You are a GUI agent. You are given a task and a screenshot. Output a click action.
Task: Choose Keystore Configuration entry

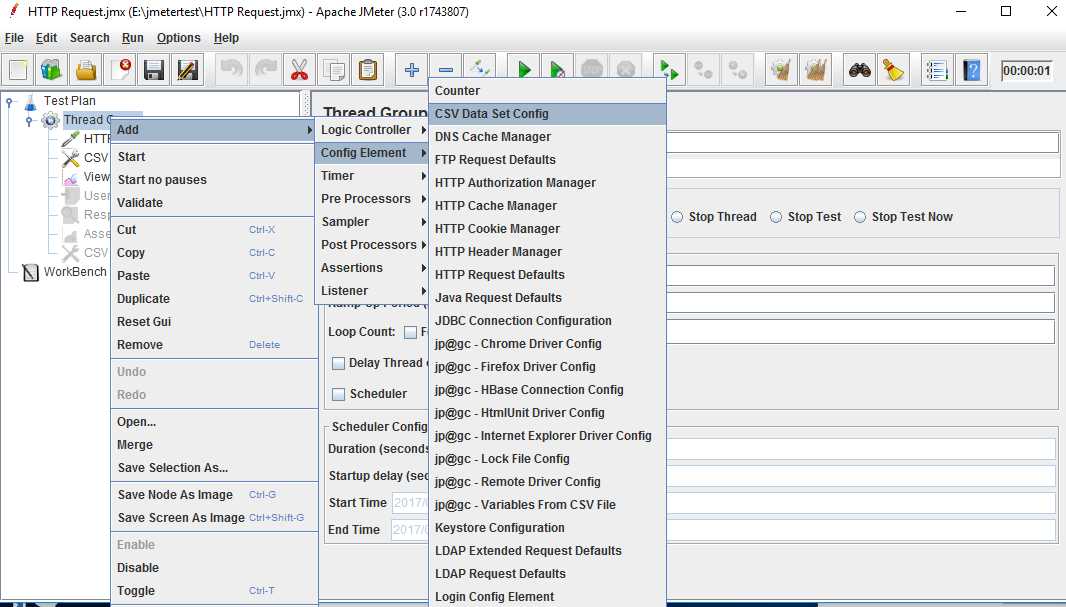tap(547, 528)
